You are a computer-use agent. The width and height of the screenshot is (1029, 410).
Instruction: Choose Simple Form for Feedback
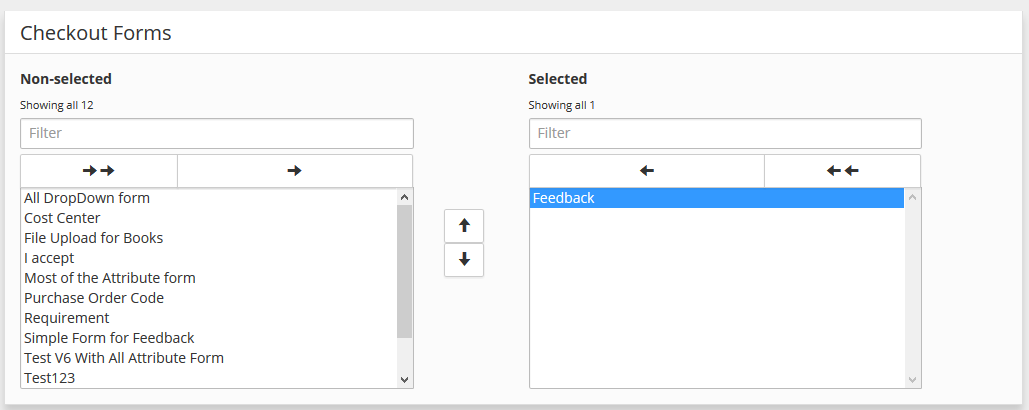point(109,338)
